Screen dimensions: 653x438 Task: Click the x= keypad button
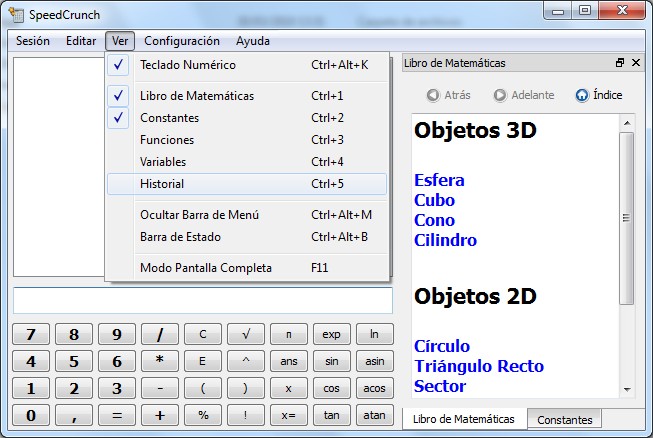(x=289, y=415)
